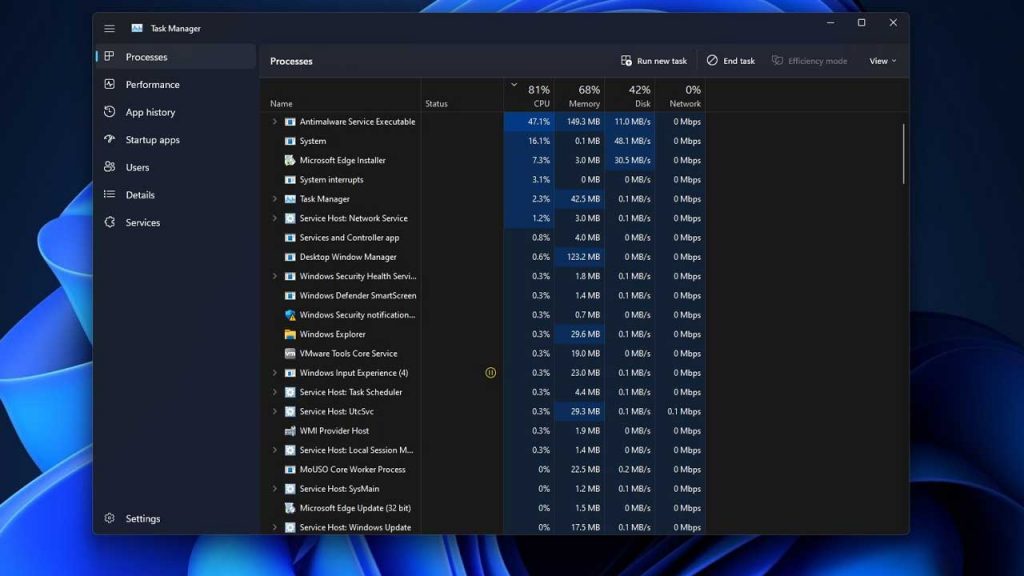
Task: Open Settings in the sidebar
Action: (x=176, y=518)
